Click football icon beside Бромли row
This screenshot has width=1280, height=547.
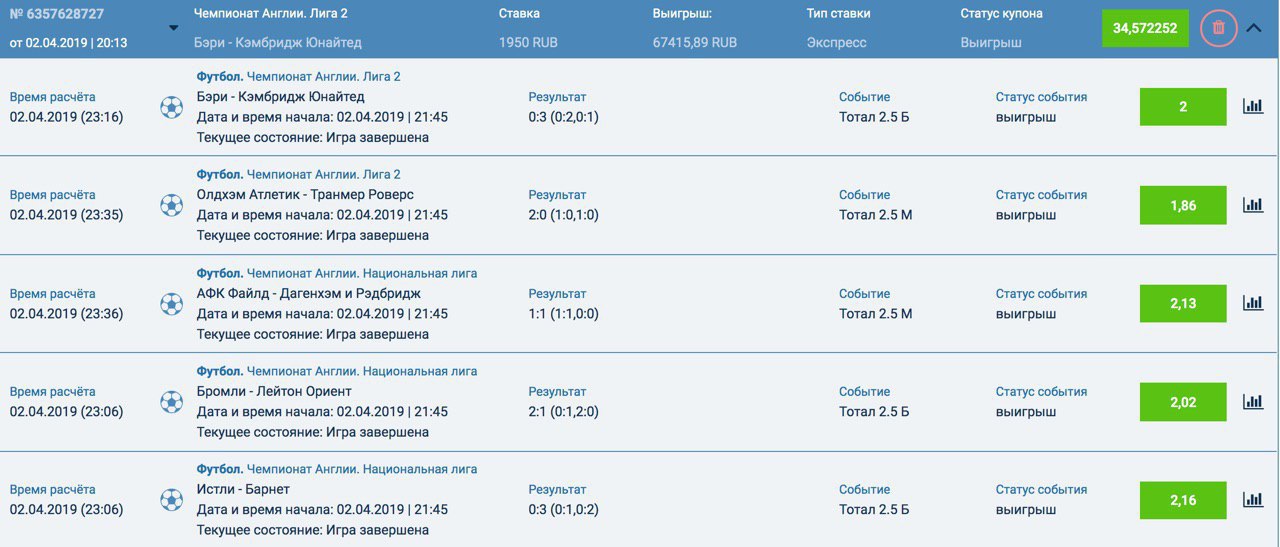point(171,402)
